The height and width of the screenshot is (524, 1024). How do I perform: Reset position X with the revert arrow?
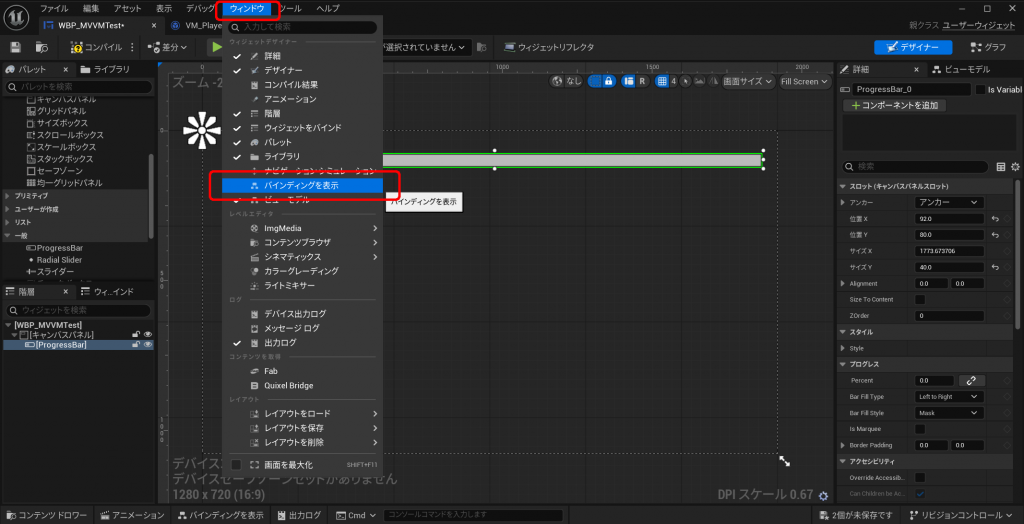tap(995, 218)
